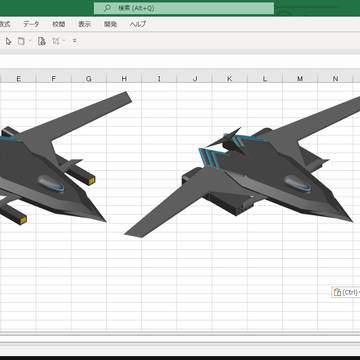360x360 pixels.
Task: Select column N header
Action: click(335, 79)
